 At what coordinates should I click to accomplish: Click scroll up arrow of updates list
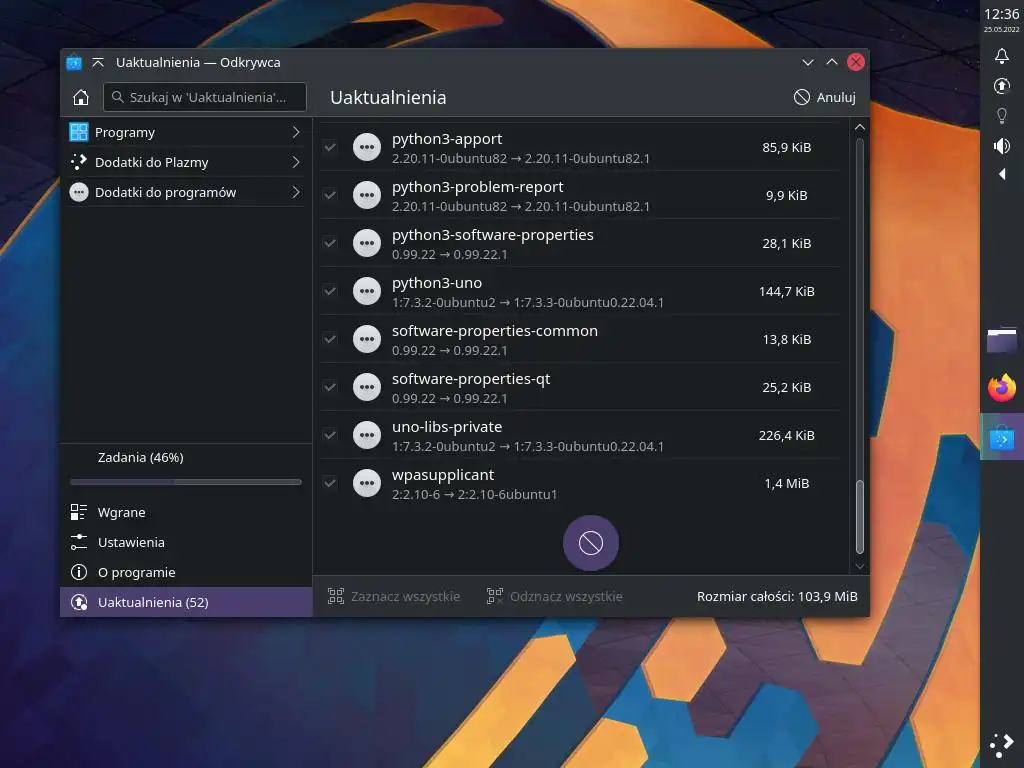coord(859,127)
